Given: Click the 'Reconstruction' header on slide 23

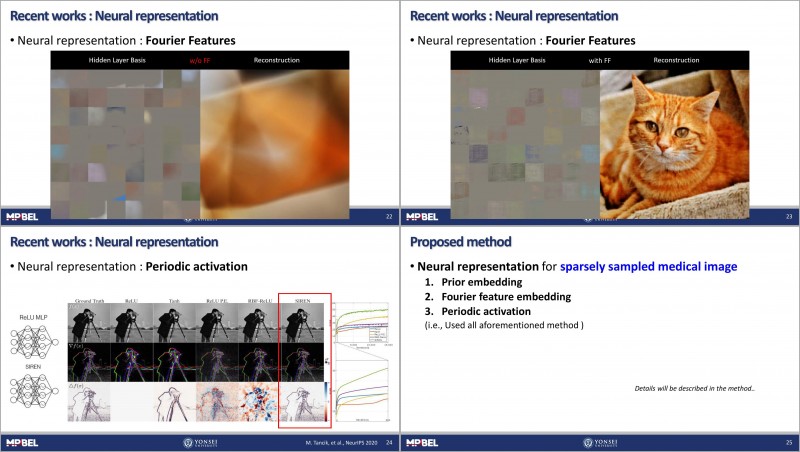Looking at the screenshot, I should pos(677,60).
